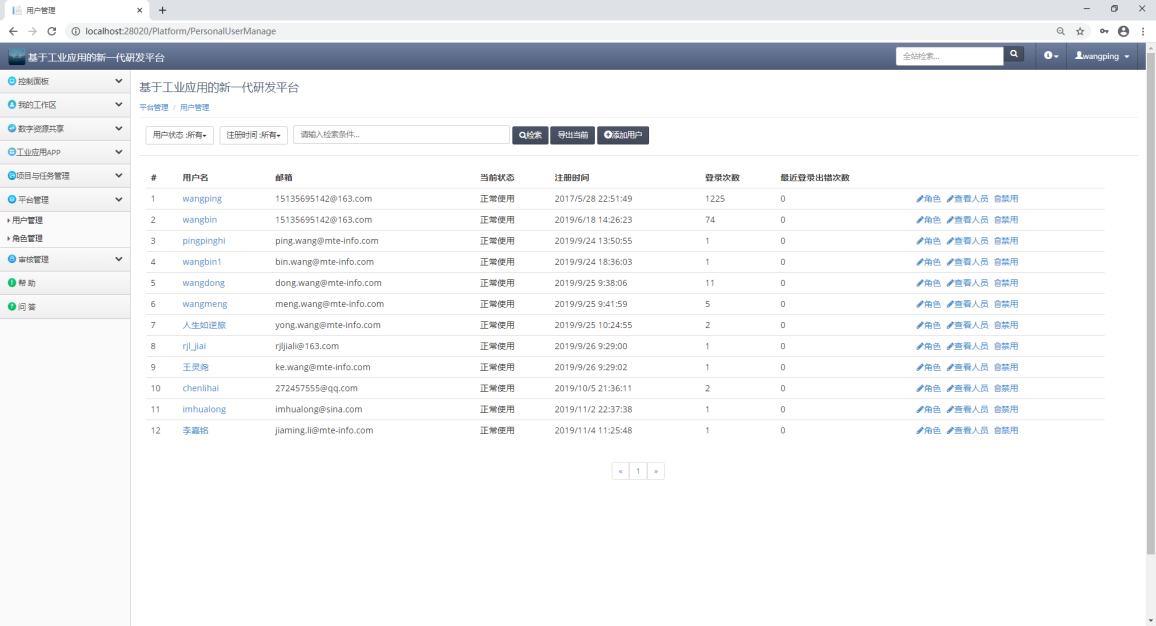The height and width of the screenshot is (626, 1156).
Task: Click the 帮助 help icon in sidebar
Action: [x=12, y=283]
